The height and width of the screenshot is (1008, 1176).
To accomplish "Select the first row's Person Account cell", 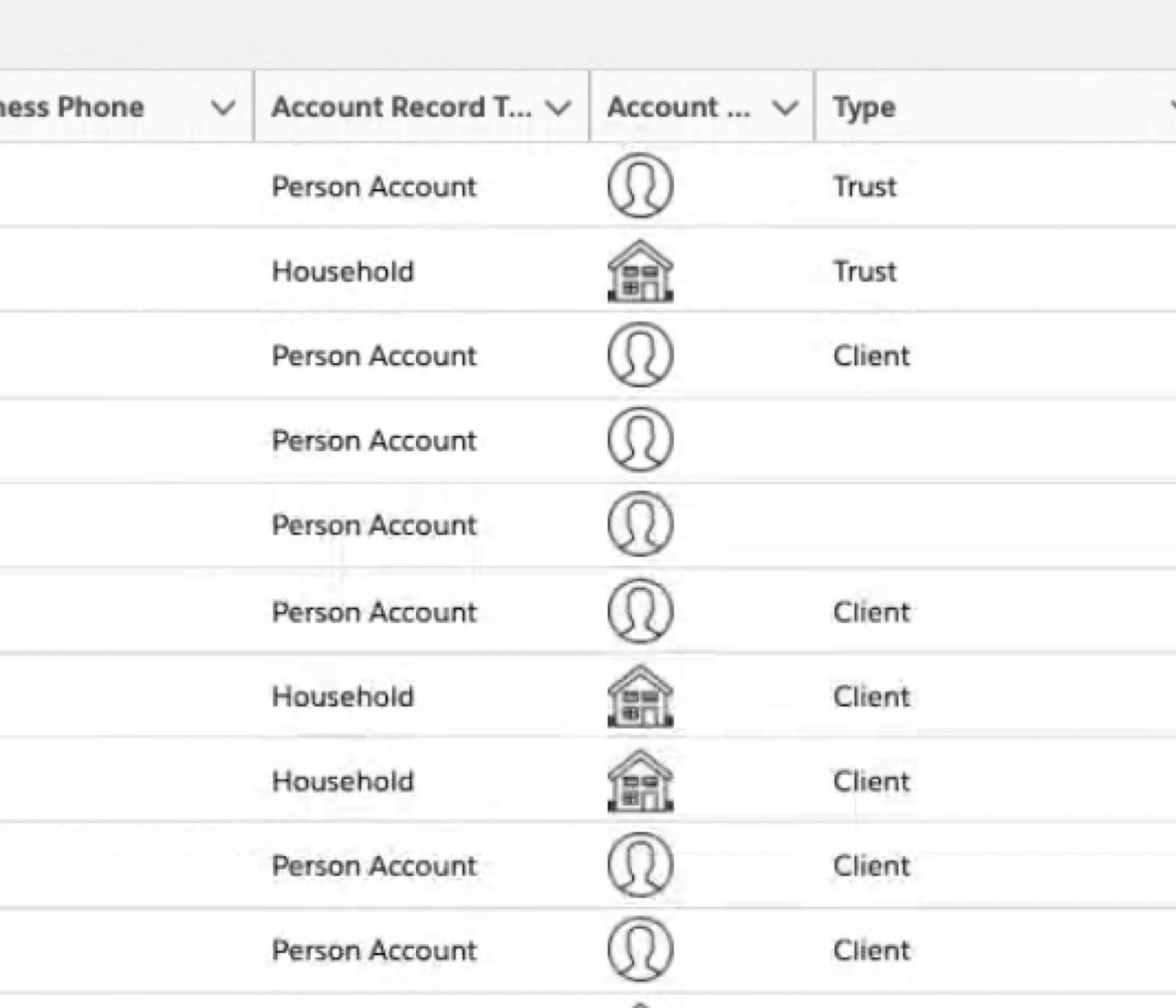I will (374, 187).
